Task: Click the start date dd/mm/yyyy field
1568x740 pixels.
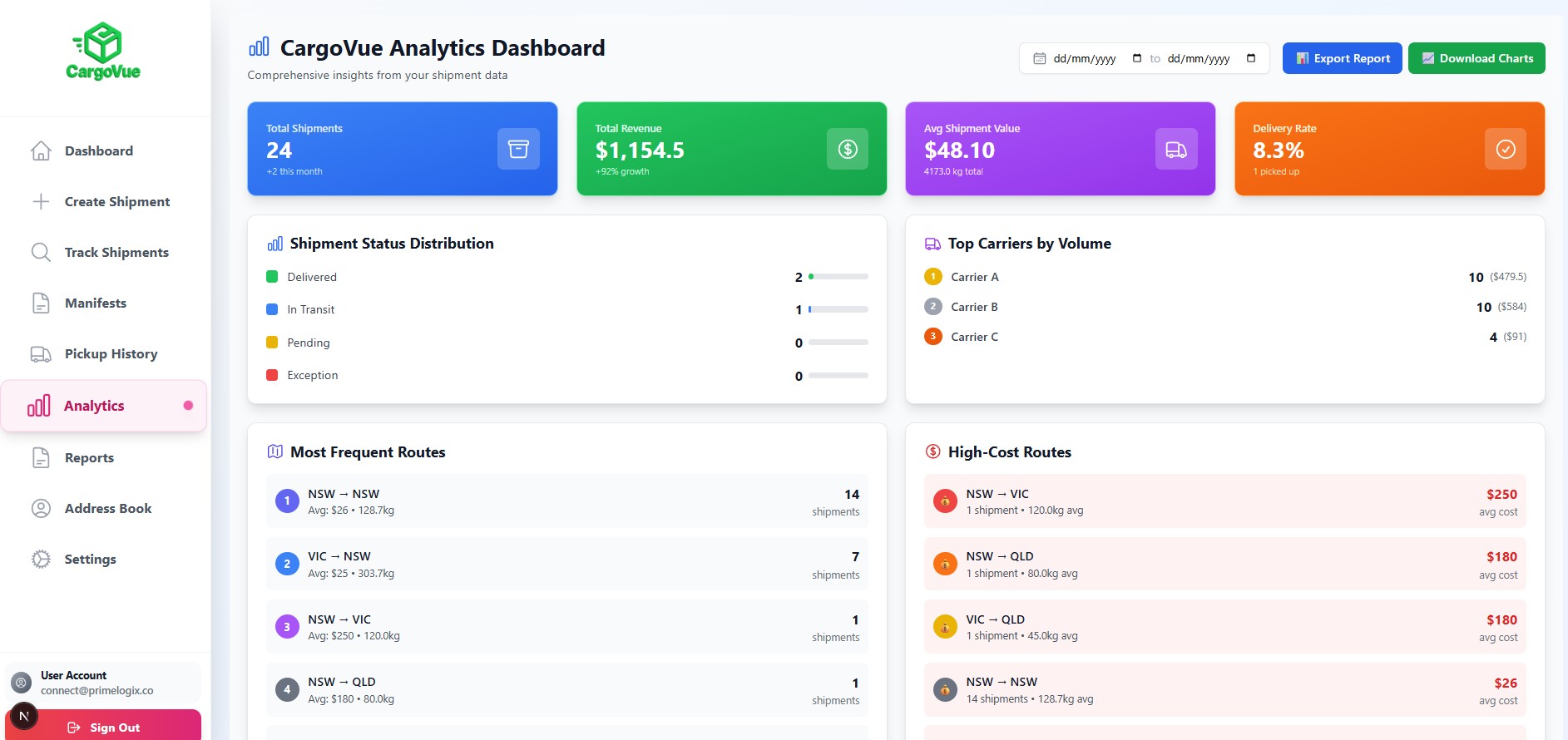Action: (x=1086, y=58)
